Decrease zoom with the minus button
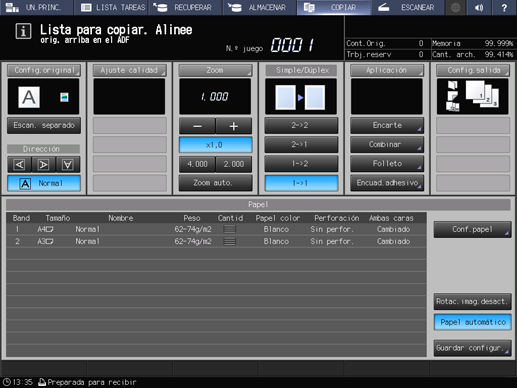Viewport: 517px width, 388px height. pyautogui.click(x=197, y=126)
